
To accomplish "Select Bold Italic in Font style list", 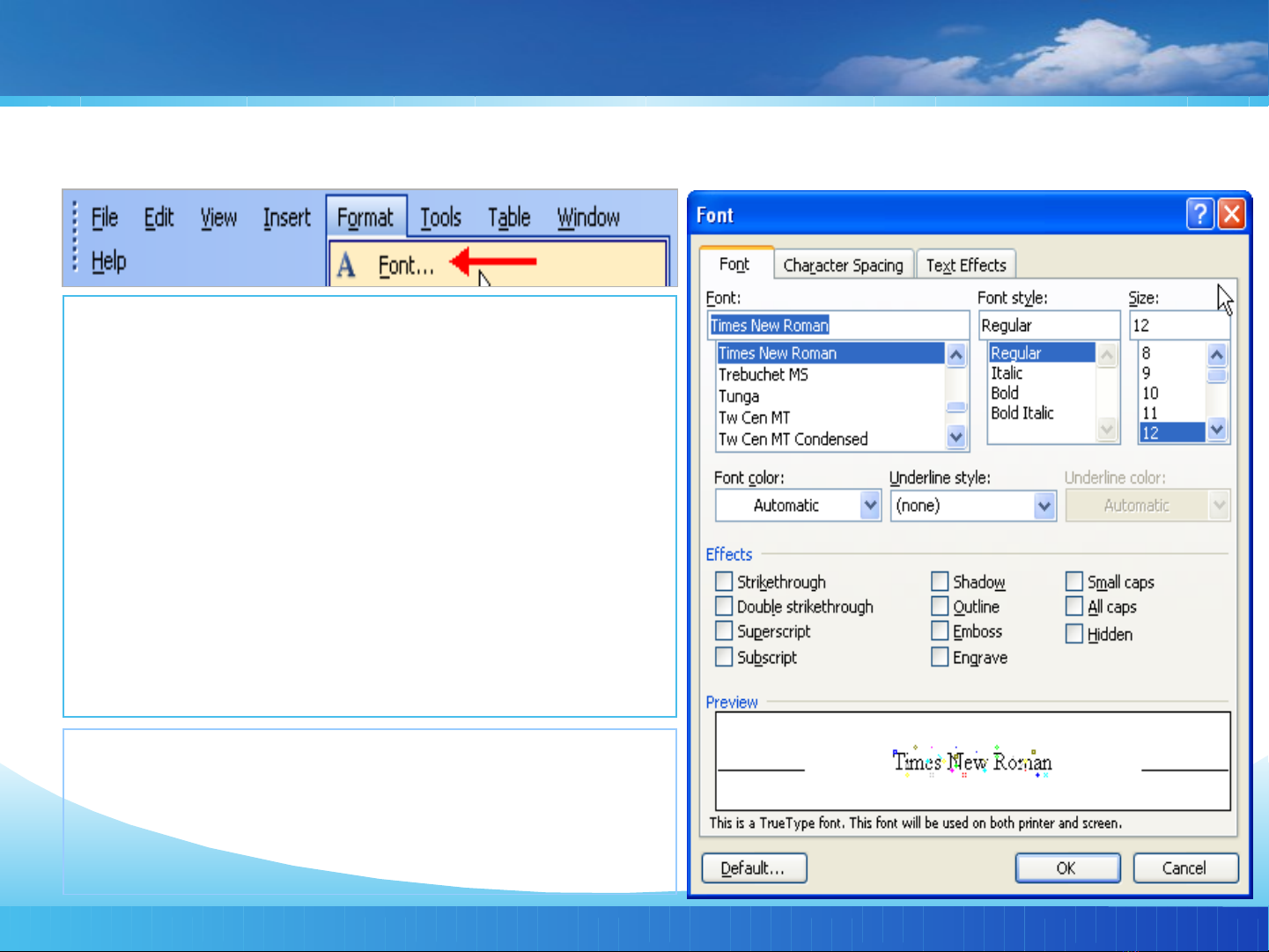I will [1022, 413].
